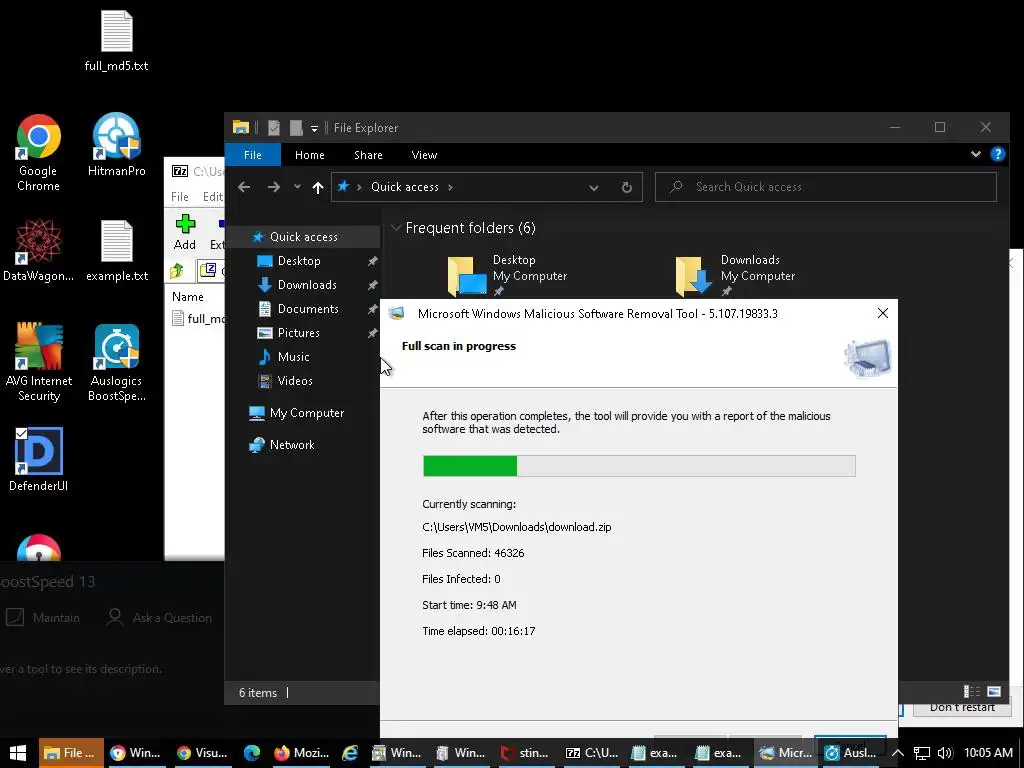Switch to 7-Zip C:\U... taskbar item

pyautogui.click(x=592, y=753)
